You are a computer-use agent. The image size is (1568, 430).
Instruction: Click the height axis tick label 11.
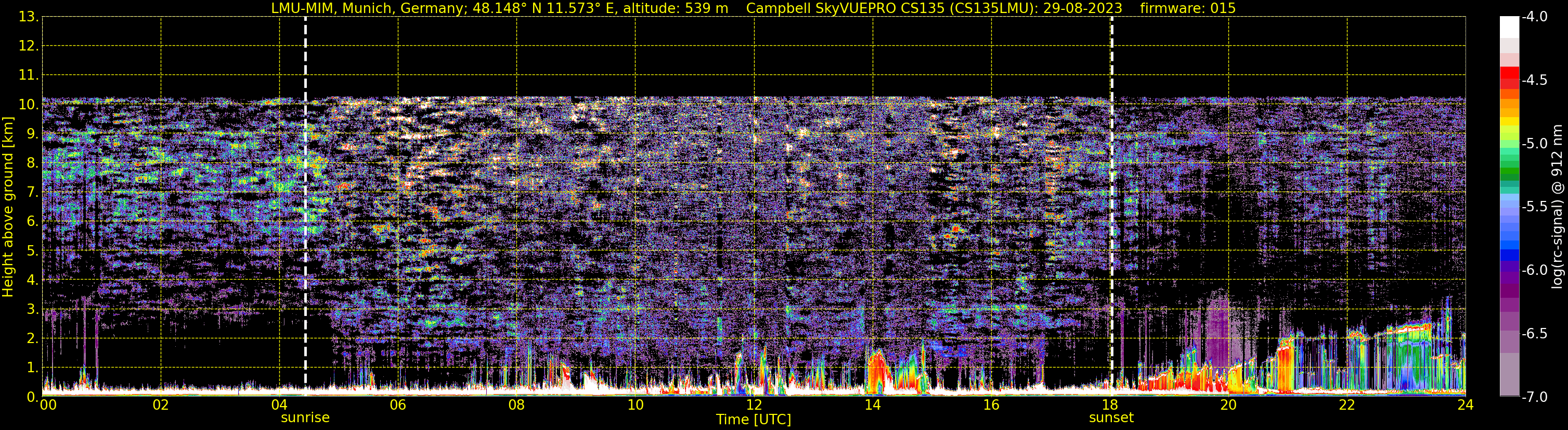click(x=28, y=75)
